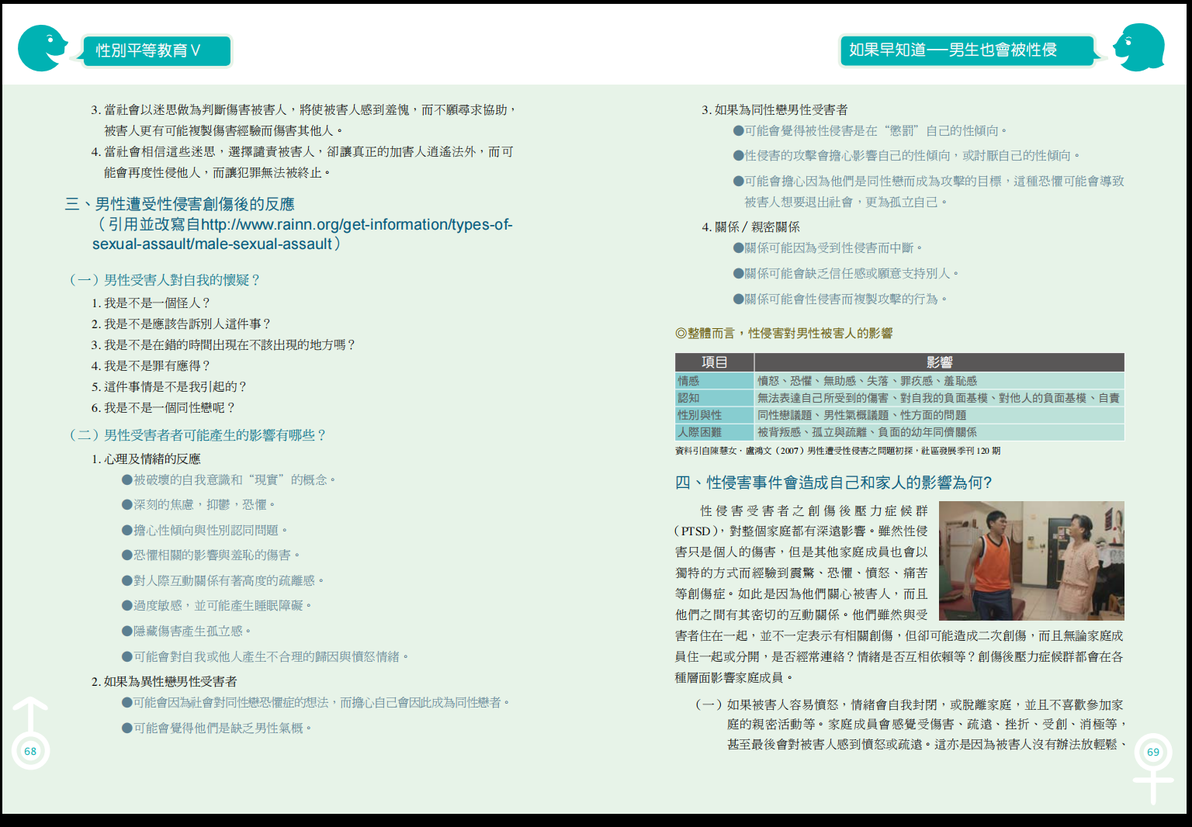This screenshot has width=1192, height=827.
Task: Click the photo of man and woman talking
Action: coord(1031,561)
